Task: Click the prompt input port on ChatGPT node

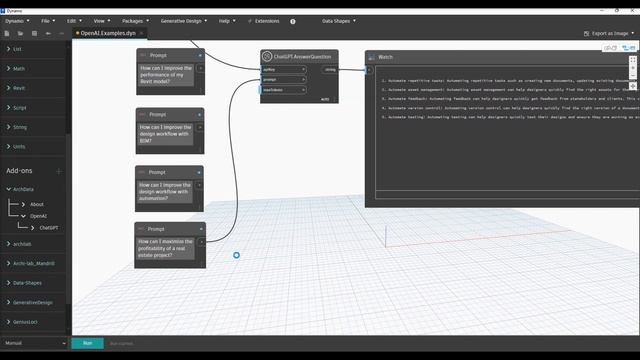Action: coord(283,80)
